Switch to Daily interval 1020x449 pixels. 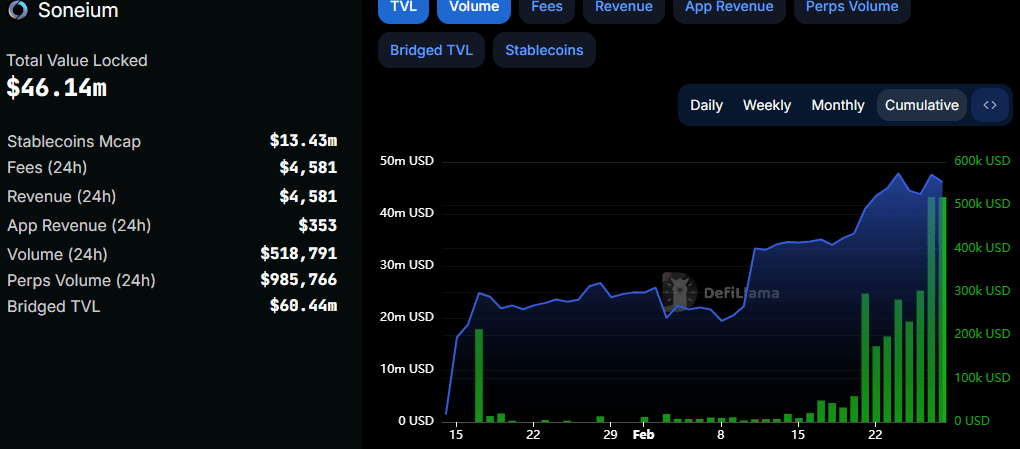coord(706,105)
